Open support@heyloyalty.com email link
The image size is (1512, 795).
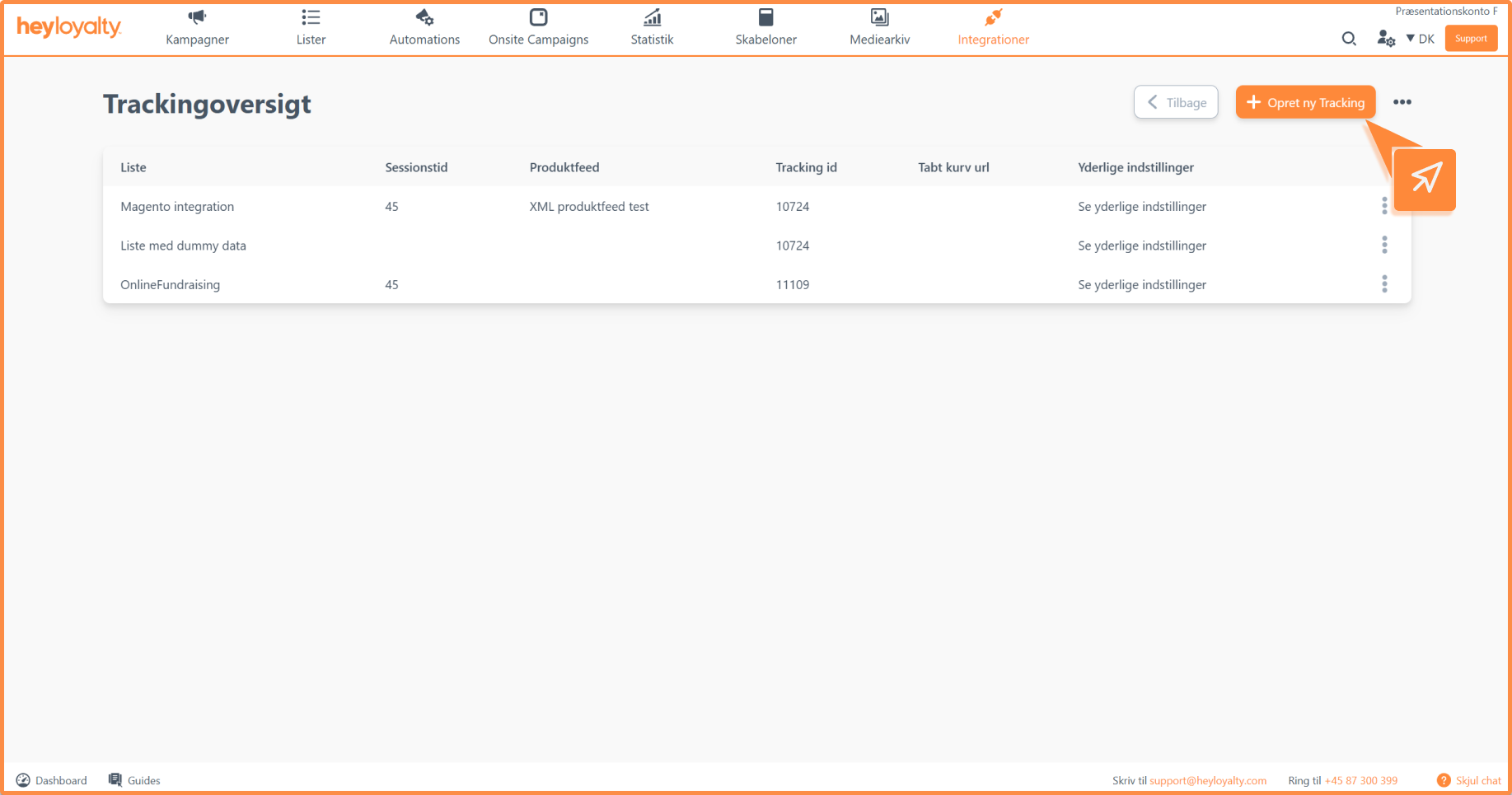tap(1207, 781)
